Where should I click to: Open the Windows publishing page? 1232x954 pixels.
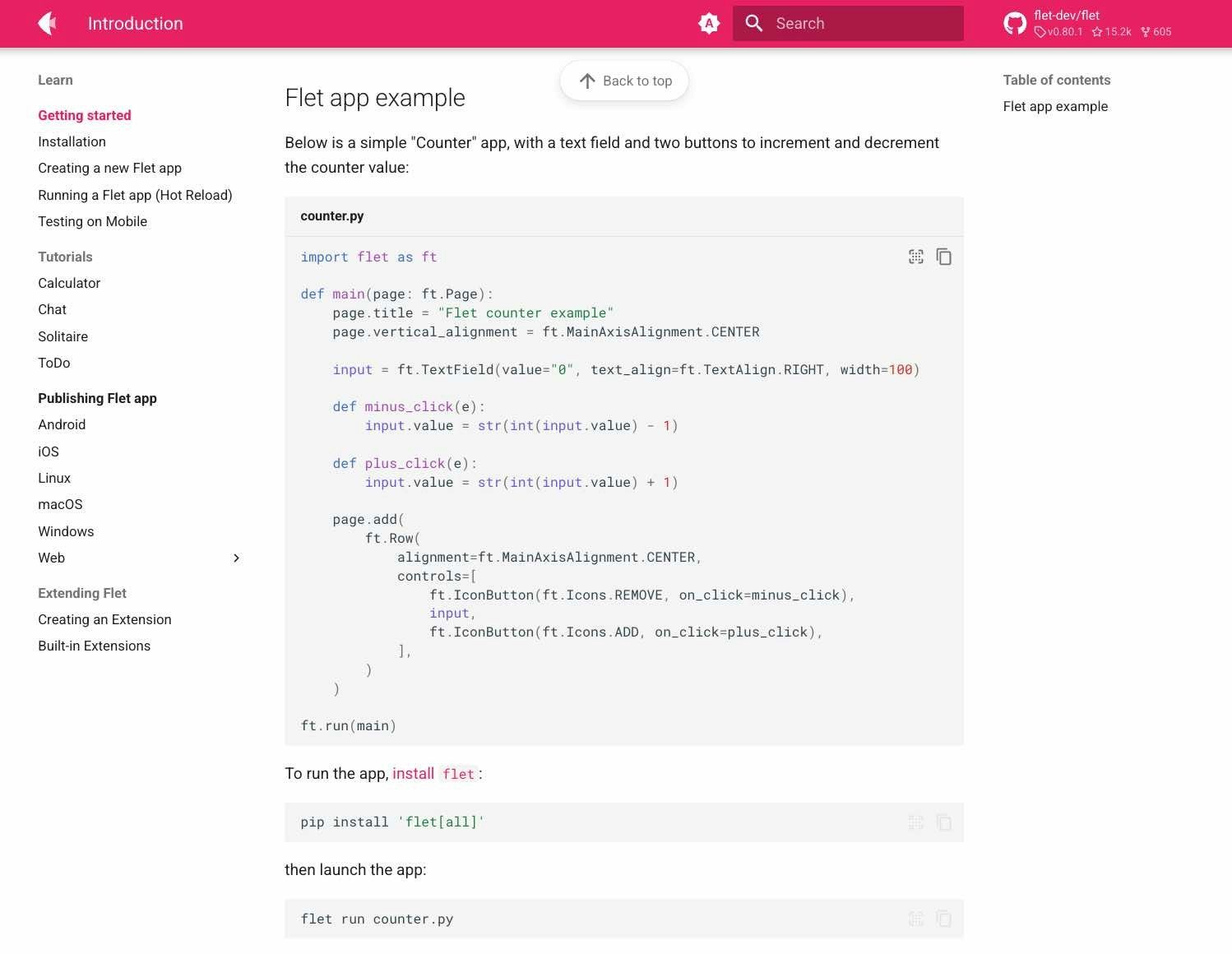point(66,531)
